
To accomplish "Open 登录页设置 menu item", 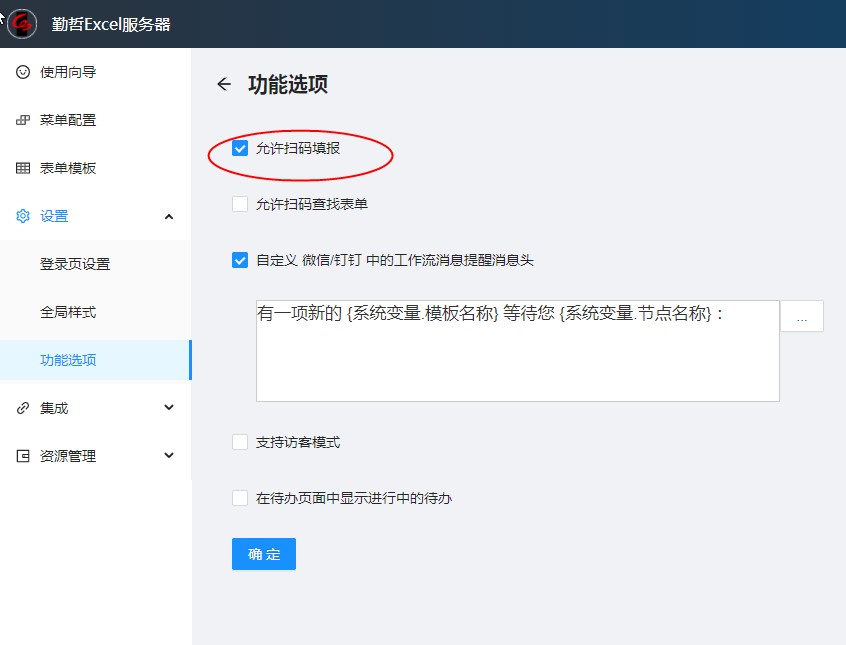I will tap(75, 264).
